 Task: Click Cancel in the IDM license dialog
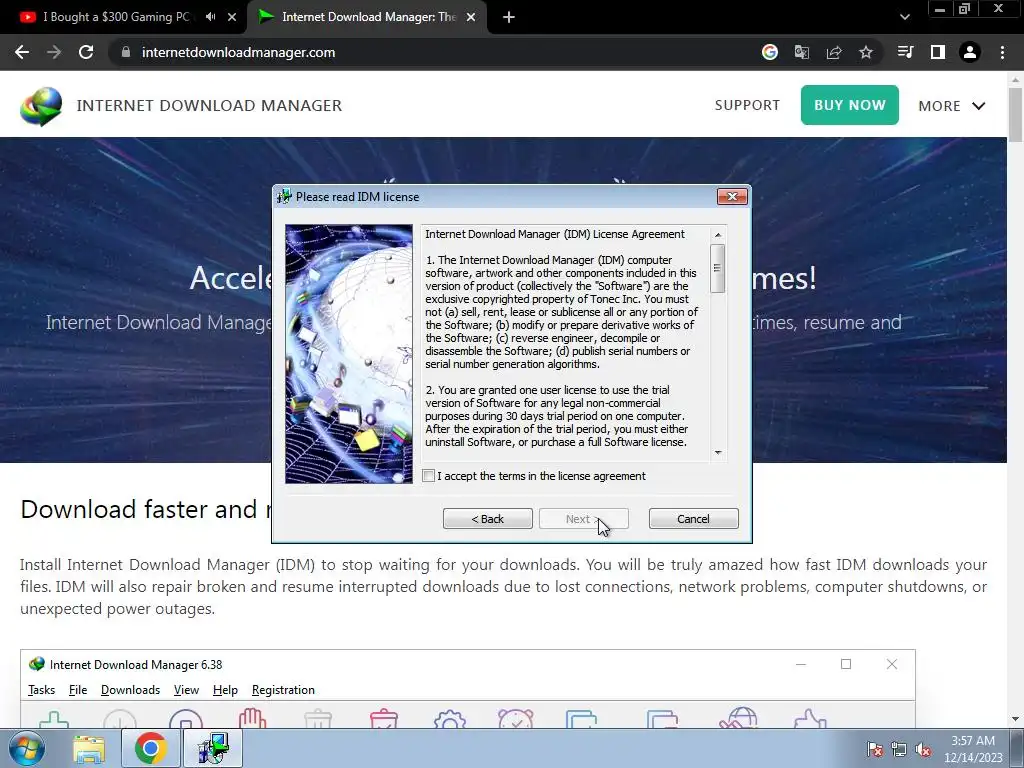[694, 519]
